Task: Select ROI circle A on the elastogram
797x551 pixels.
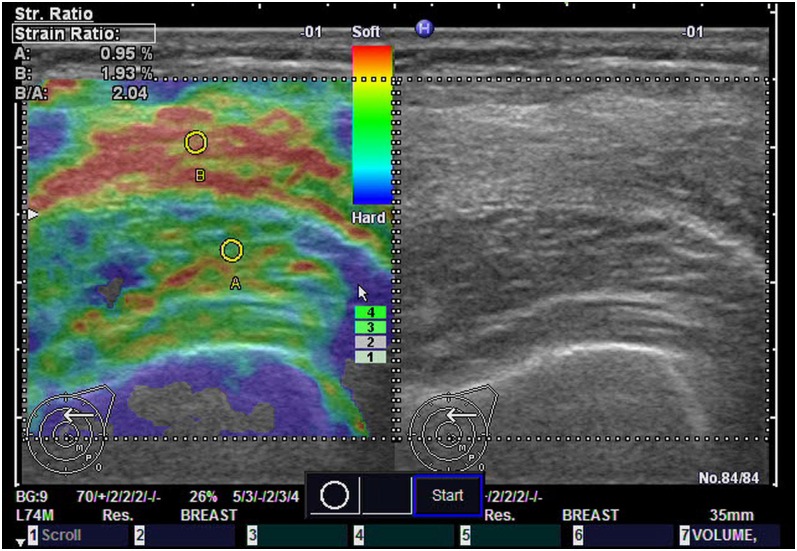Action: click(x=232, y=250)
